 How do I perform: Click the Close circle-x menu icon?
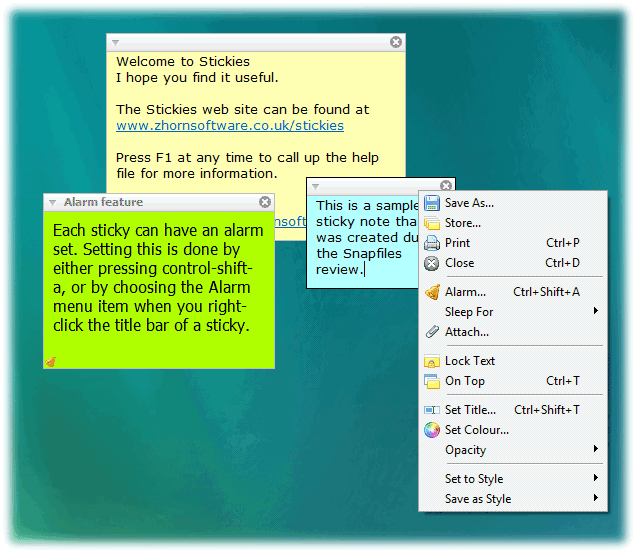click(x=432, y=263)
